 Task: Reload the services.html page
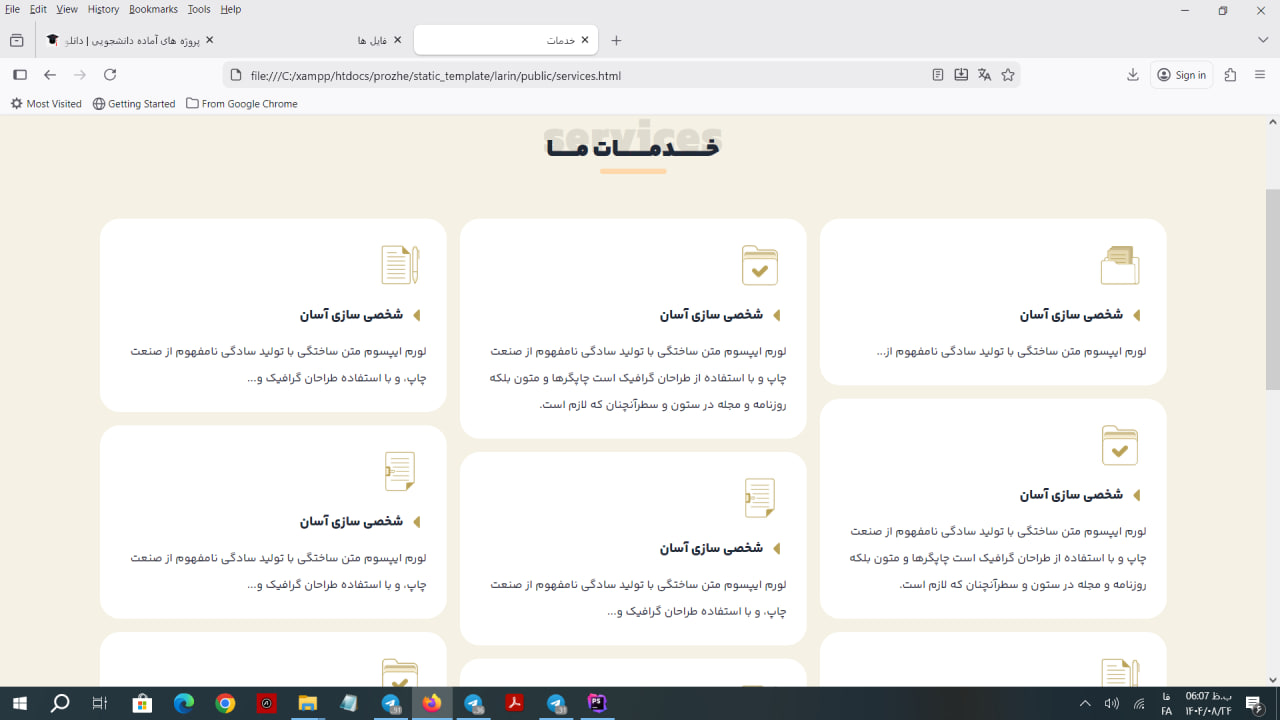coord(110,74)
